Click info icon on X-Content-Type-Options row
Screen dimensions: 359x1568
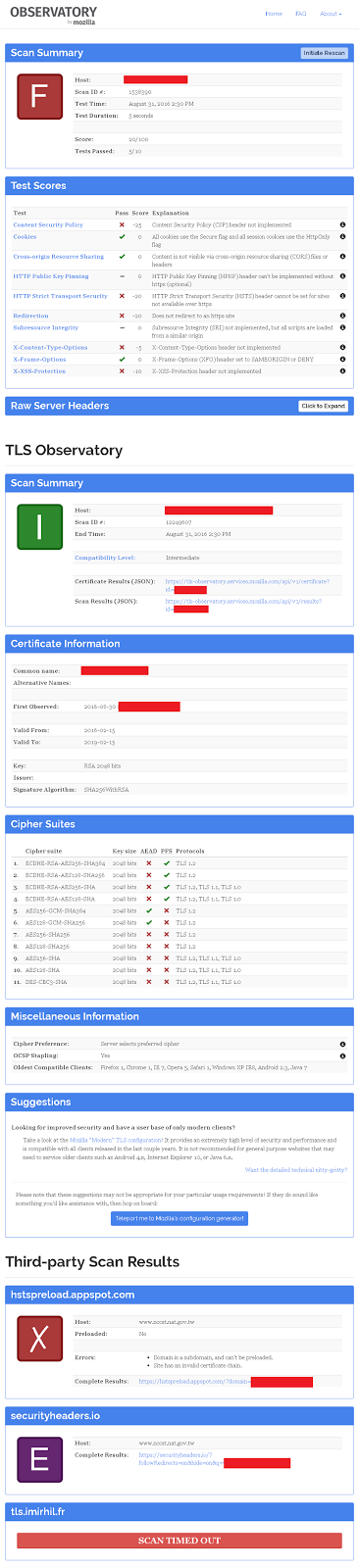(x=342, y=347)
